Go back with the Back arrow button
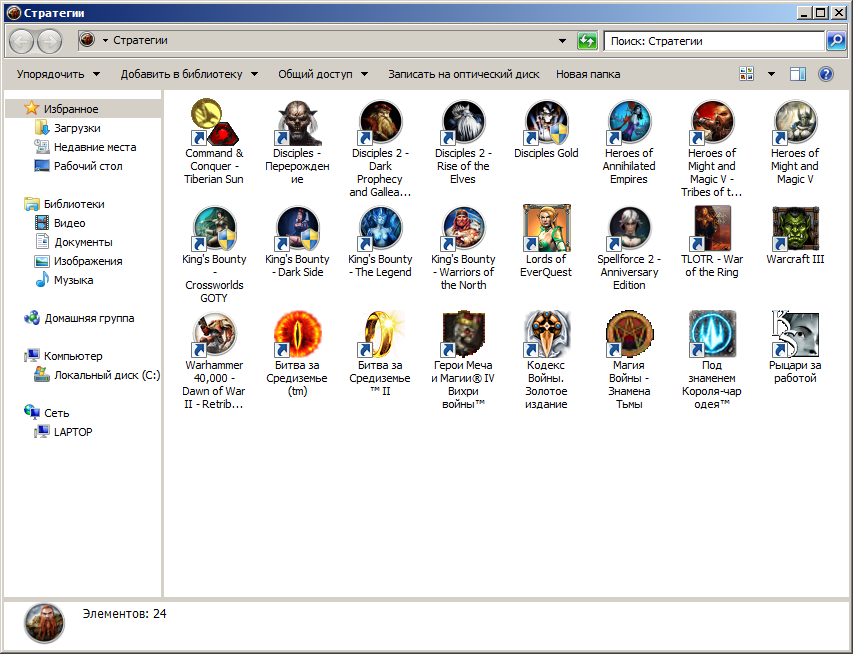 (x=21, y=41)
